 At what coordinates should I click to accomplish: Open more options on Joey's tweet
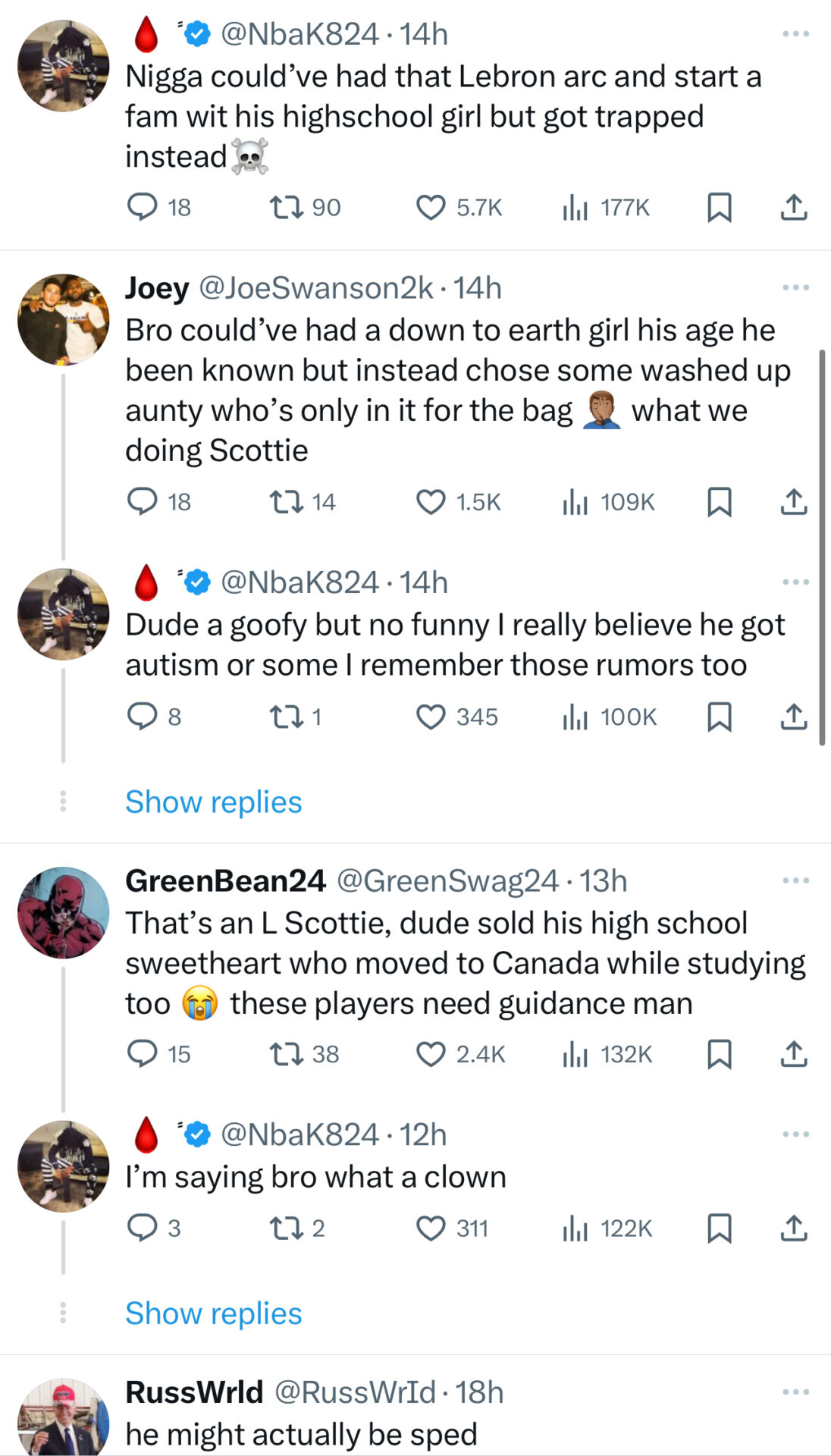tap(795, 287)
